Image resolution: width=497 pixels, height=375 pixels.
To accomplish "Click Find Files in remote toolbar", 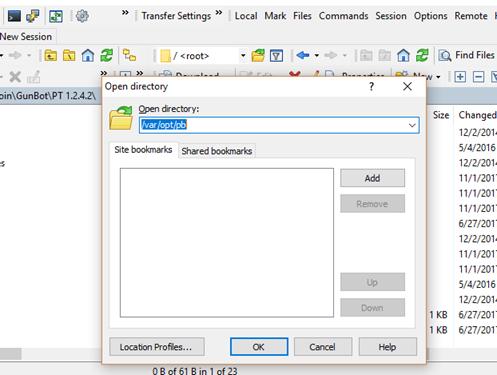I will (x=467, y=55).
